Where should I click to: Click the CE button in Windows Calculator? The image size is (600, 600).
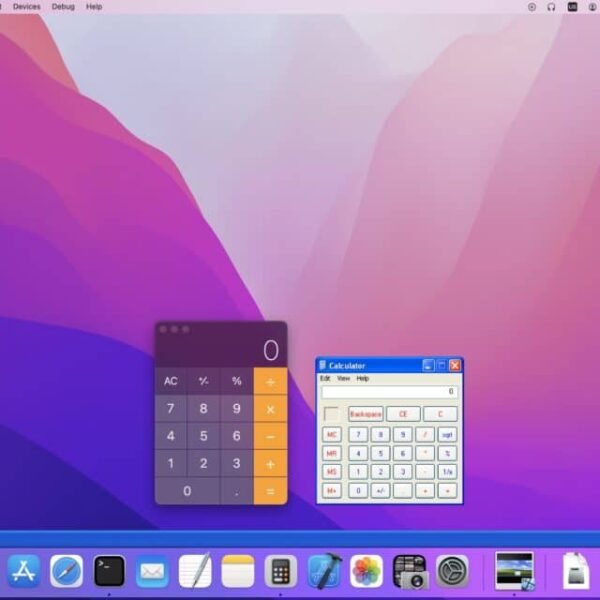403,414
